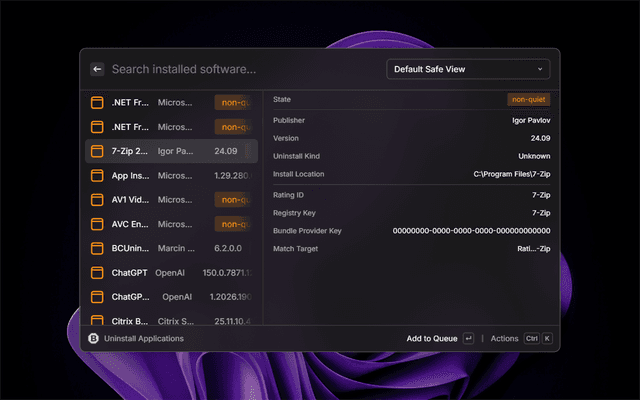Screen dimensions: 640x400
Task: Click the 6.2.0.0 version in BCUnin... row
Action: pyautogui.click(x=228, y=248)
